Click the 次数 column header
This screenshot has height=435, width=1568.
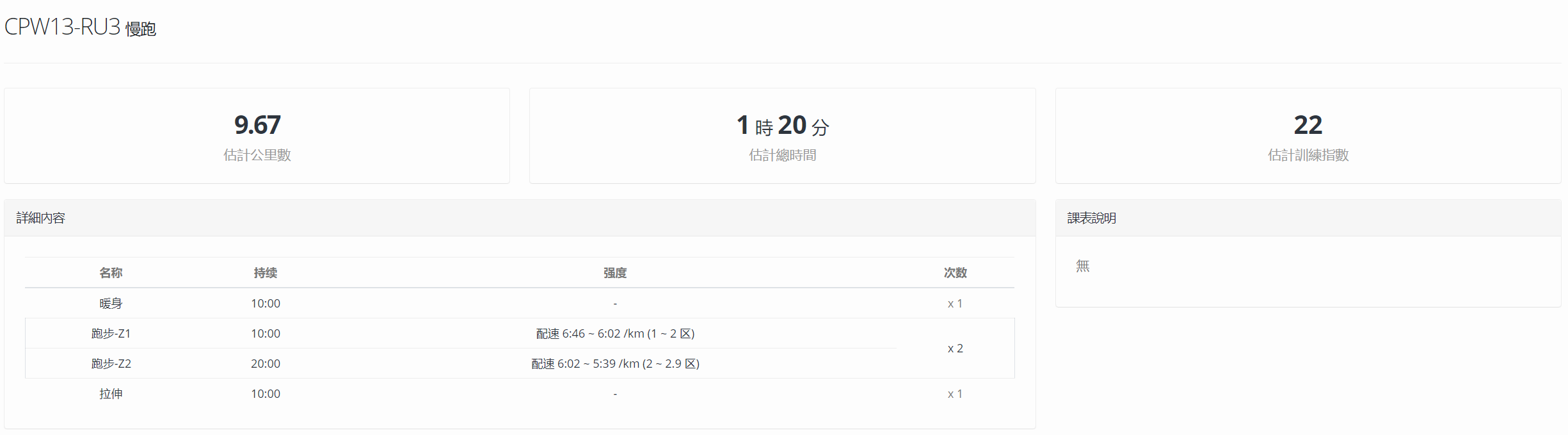point(955,273)
